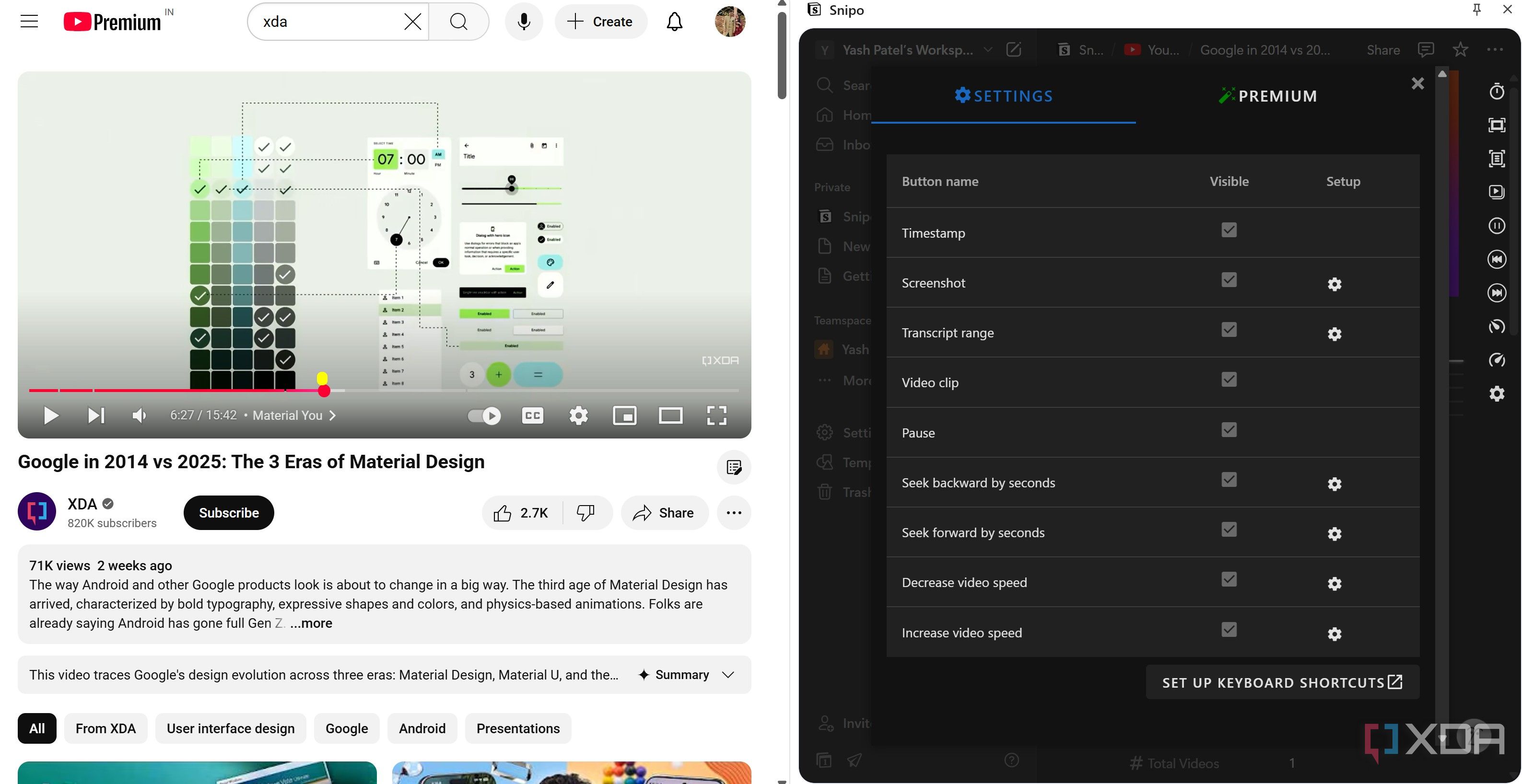1522x784 pixels.
Task: Switch to the PREMIUM tab
Action: point(1268,96)
